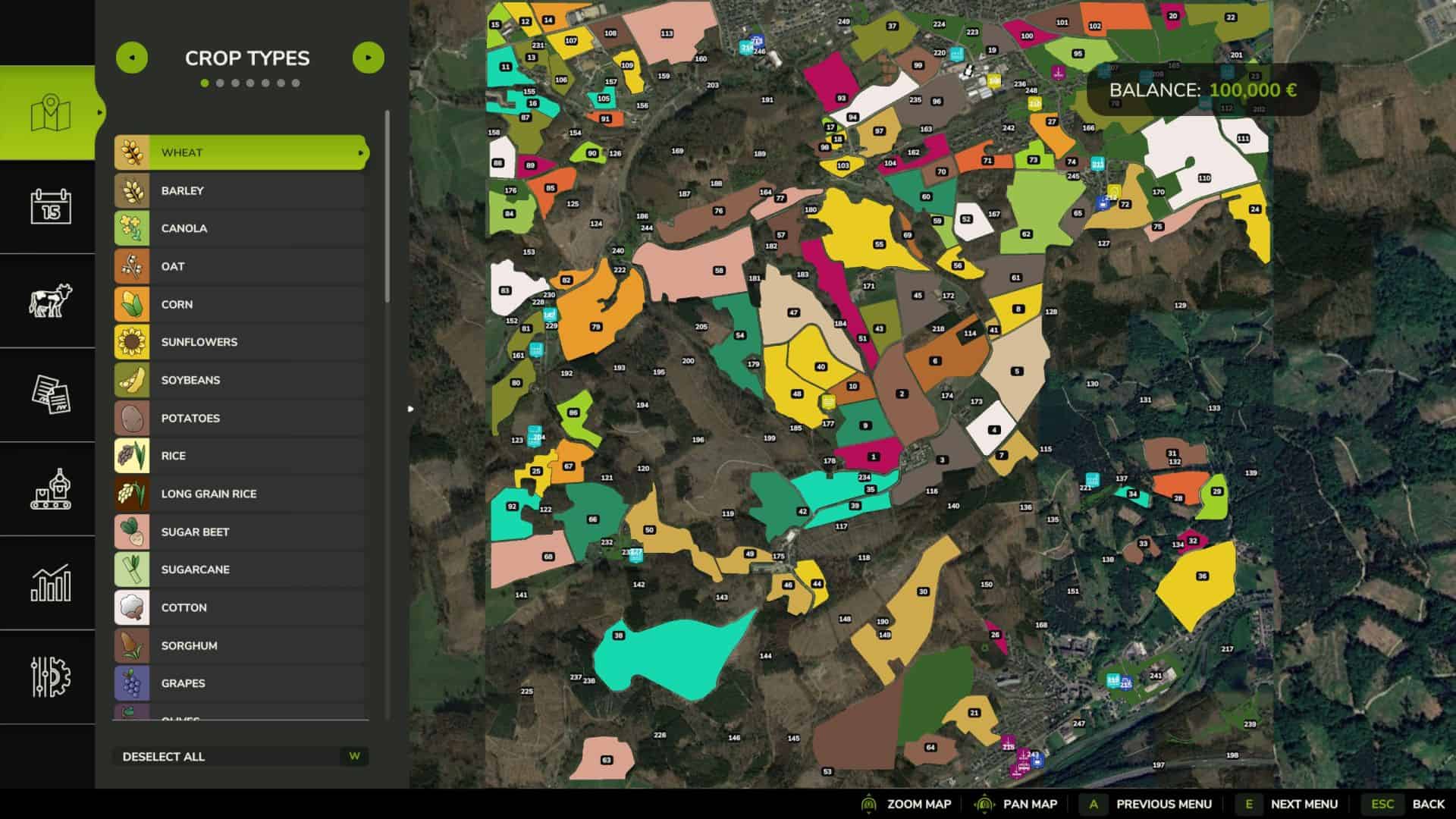Open the contracts documents icon
Image resolution: width=1456 pixels, height=819 pixels.
[x=50, y=394]
